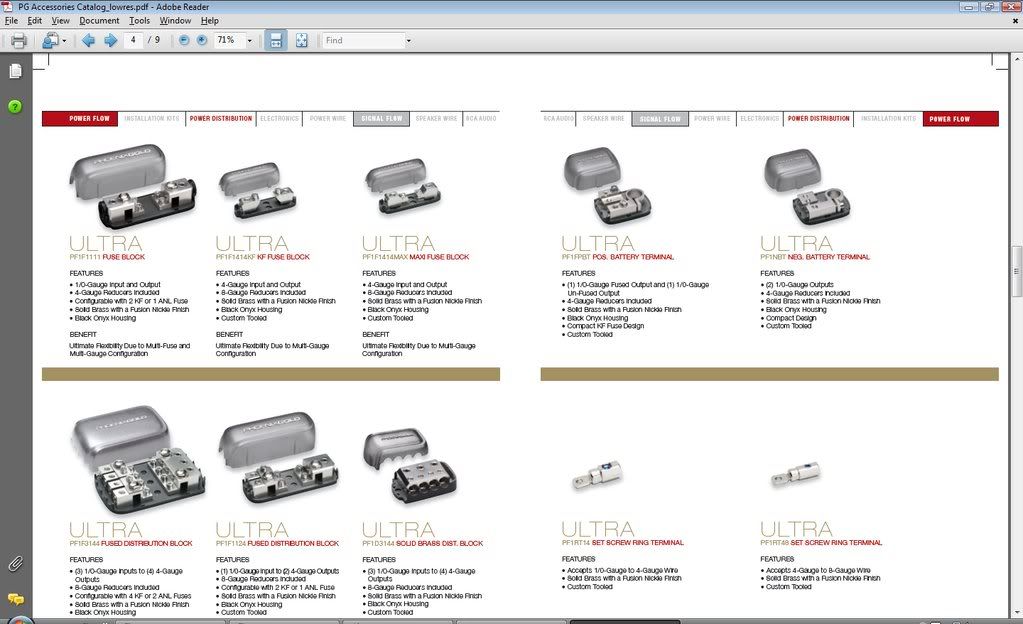This screenshot has height=624, width=1023.
Task: Click the PF1RT48 ring terminal image
Action: [x=795, y=475]
